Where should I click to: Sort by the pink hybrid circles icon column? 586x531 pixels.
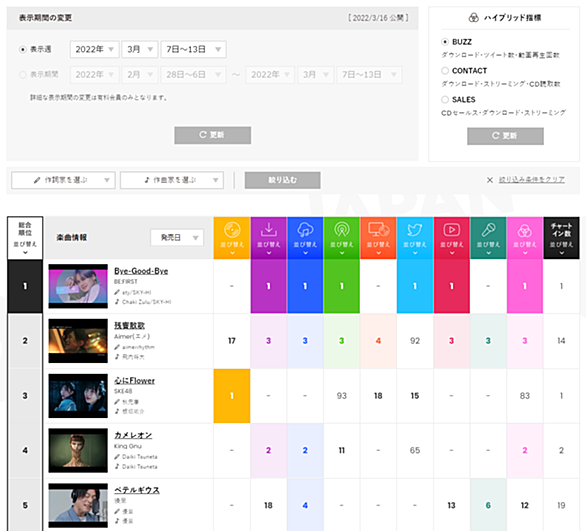[525, 238]
